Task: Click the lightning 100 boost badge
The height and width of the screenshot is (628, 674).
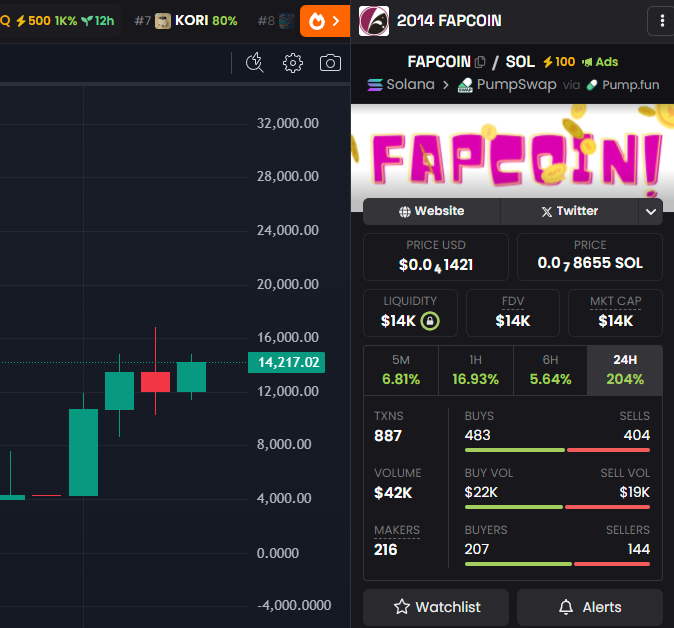Action: 558,62
